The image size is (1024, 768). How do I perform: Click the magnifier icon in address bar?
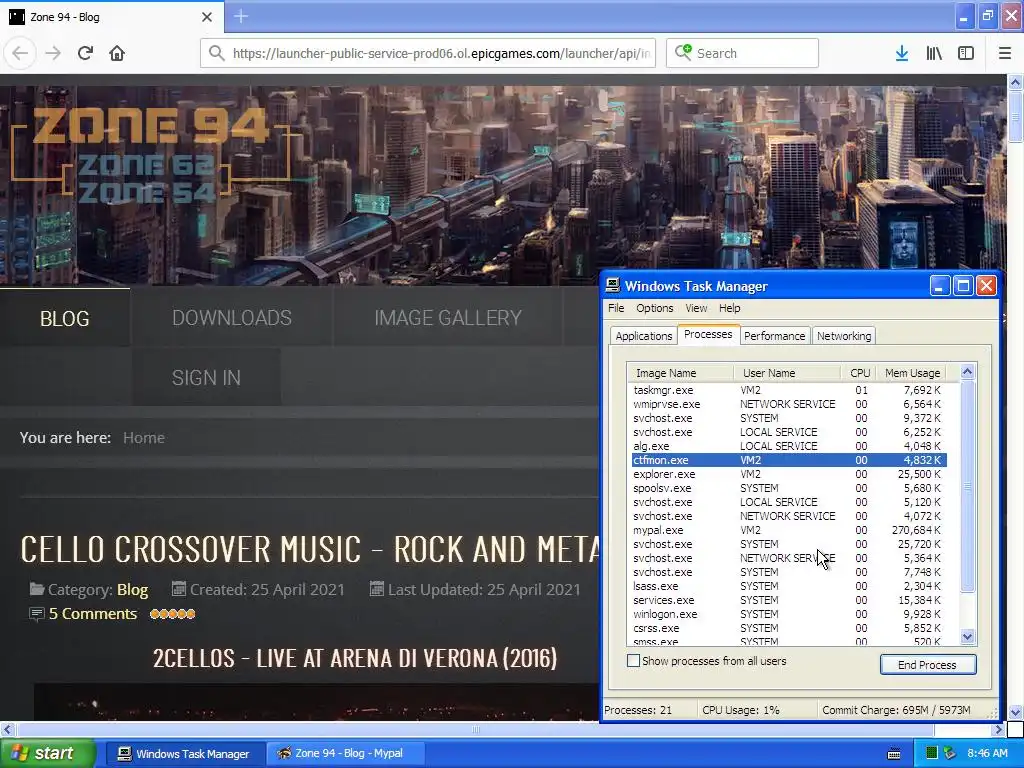pos(217,53)
